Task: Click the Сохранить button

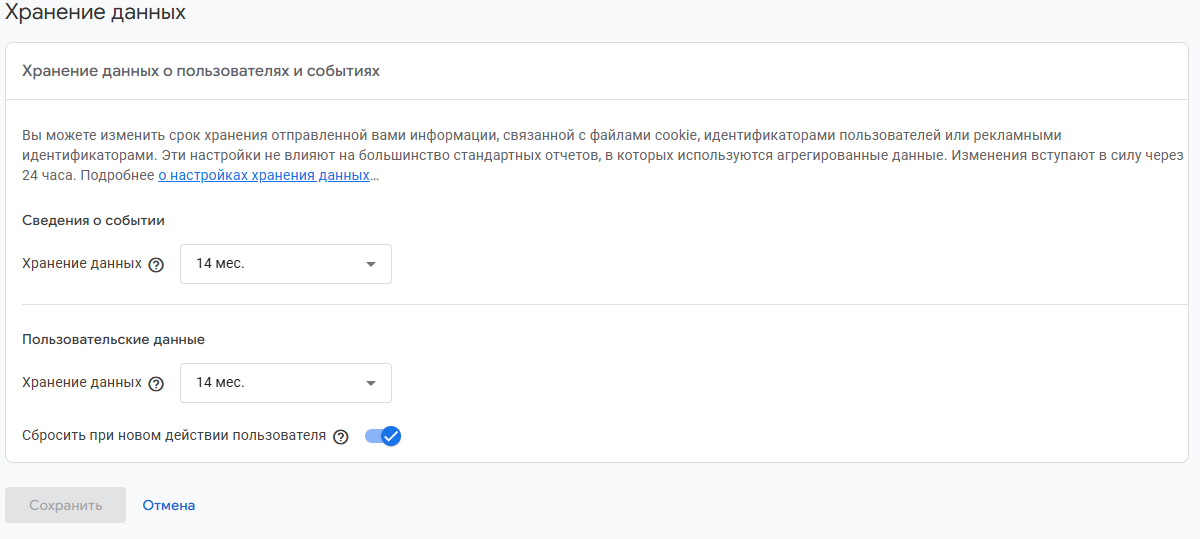Action: [x=66, y=505]
